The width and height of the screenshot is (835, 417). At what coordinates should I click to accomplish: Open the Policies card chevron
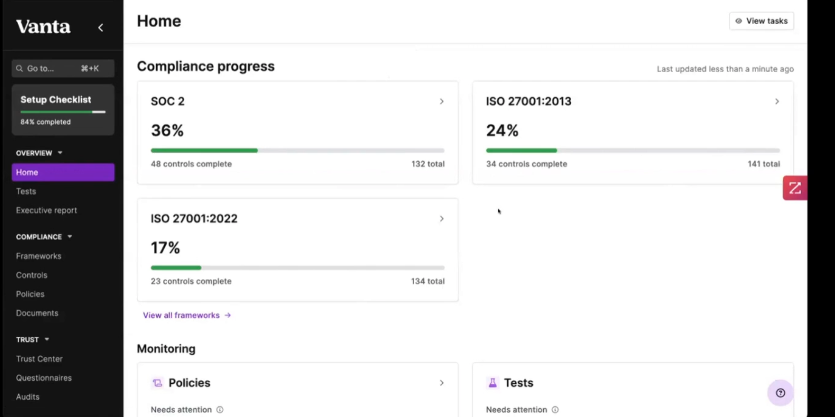tap(441, 383)
